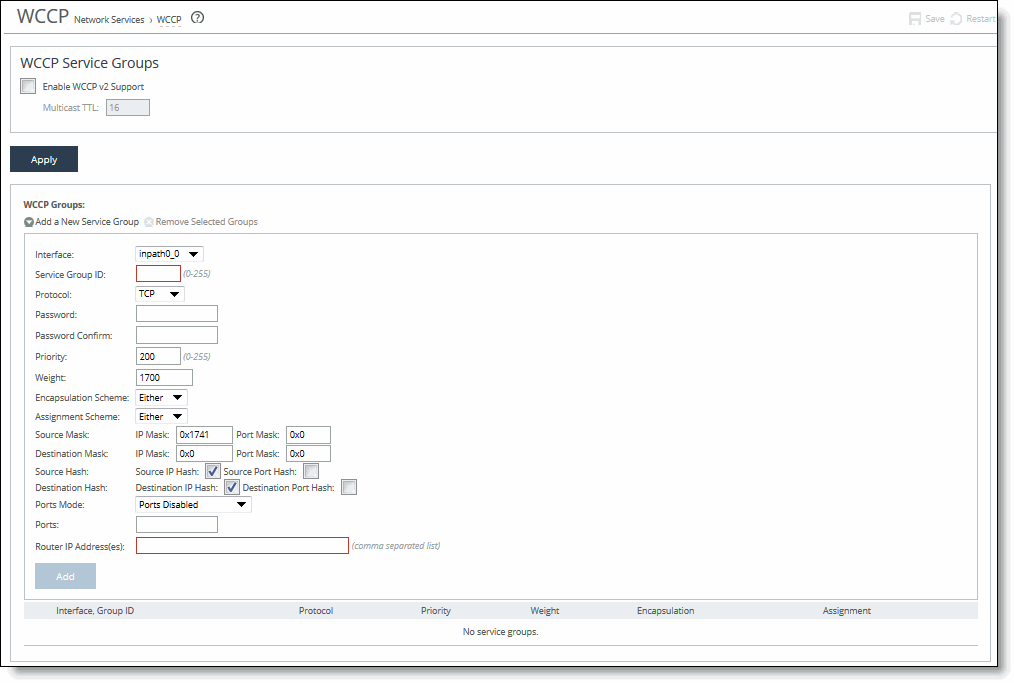Viewport: 1014px width, 683px height.
Task: Click the Apply button
Action: click(43, 158)
